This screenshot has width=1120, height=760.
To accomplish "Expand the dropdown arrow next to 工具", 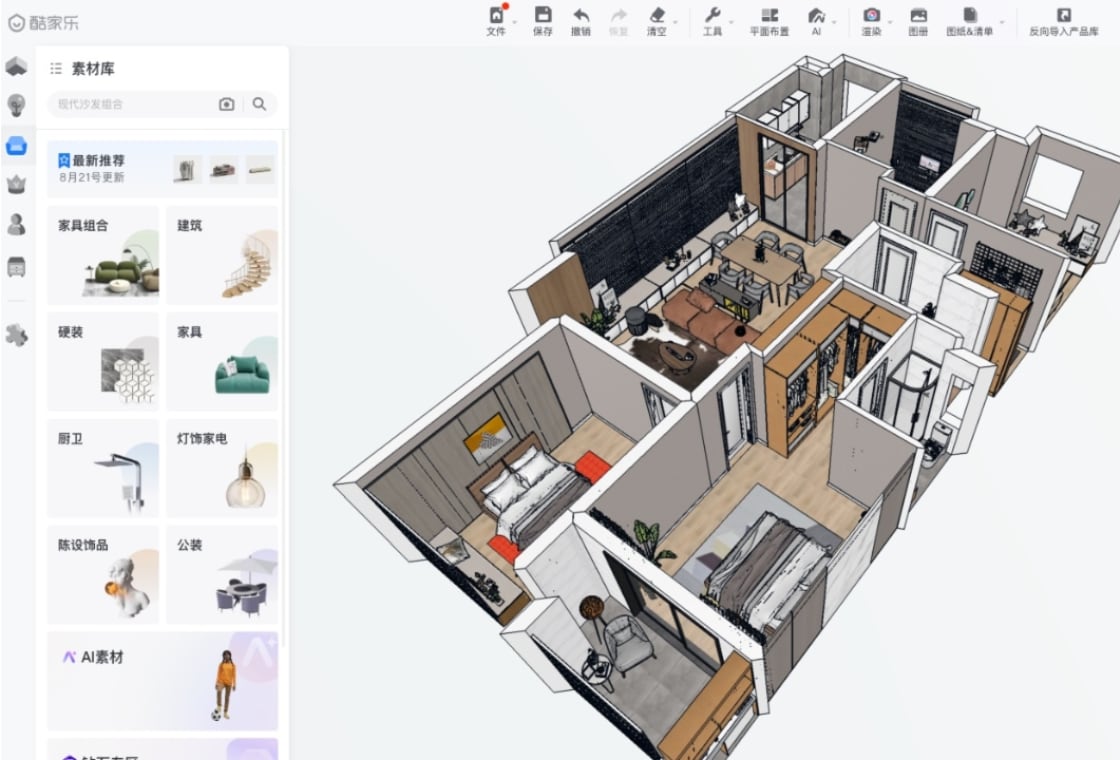I will pyautogui.click(x=731, y=22).
